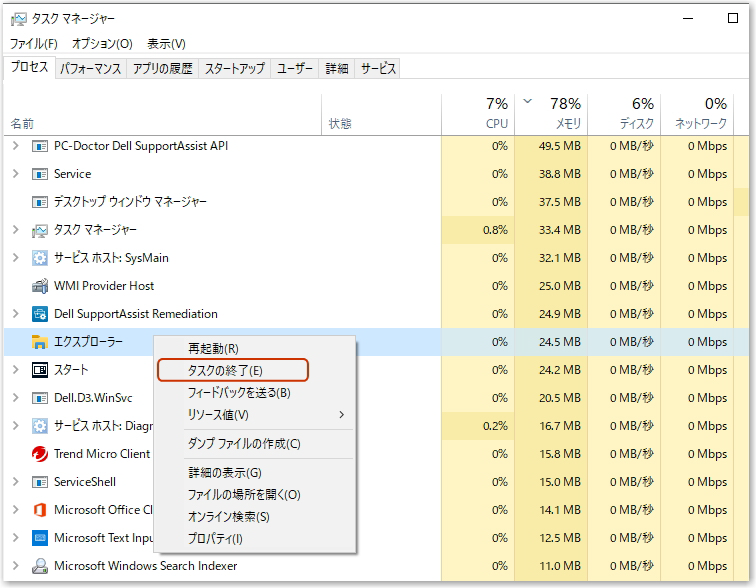Screen dimensions: 756x588
Task: Sort by the CPU column header
Action: click(478, 114)
